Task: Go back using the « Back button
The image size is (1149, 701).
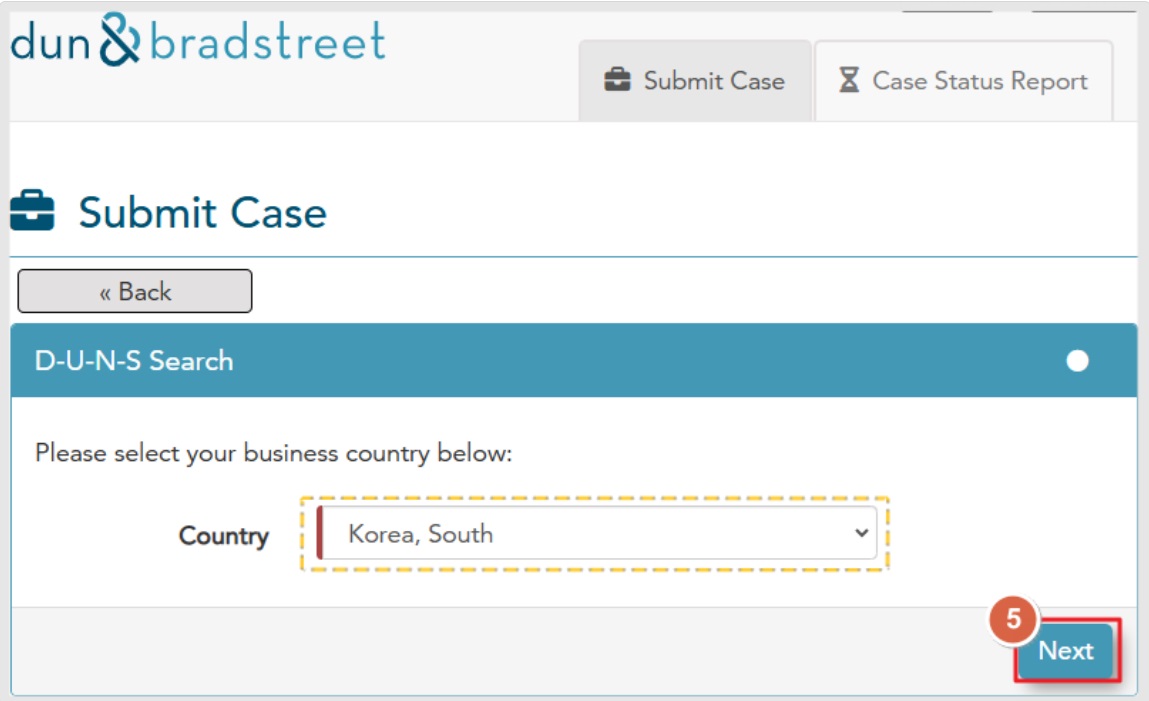Action: pyautogui.click(x=135, y=292)
